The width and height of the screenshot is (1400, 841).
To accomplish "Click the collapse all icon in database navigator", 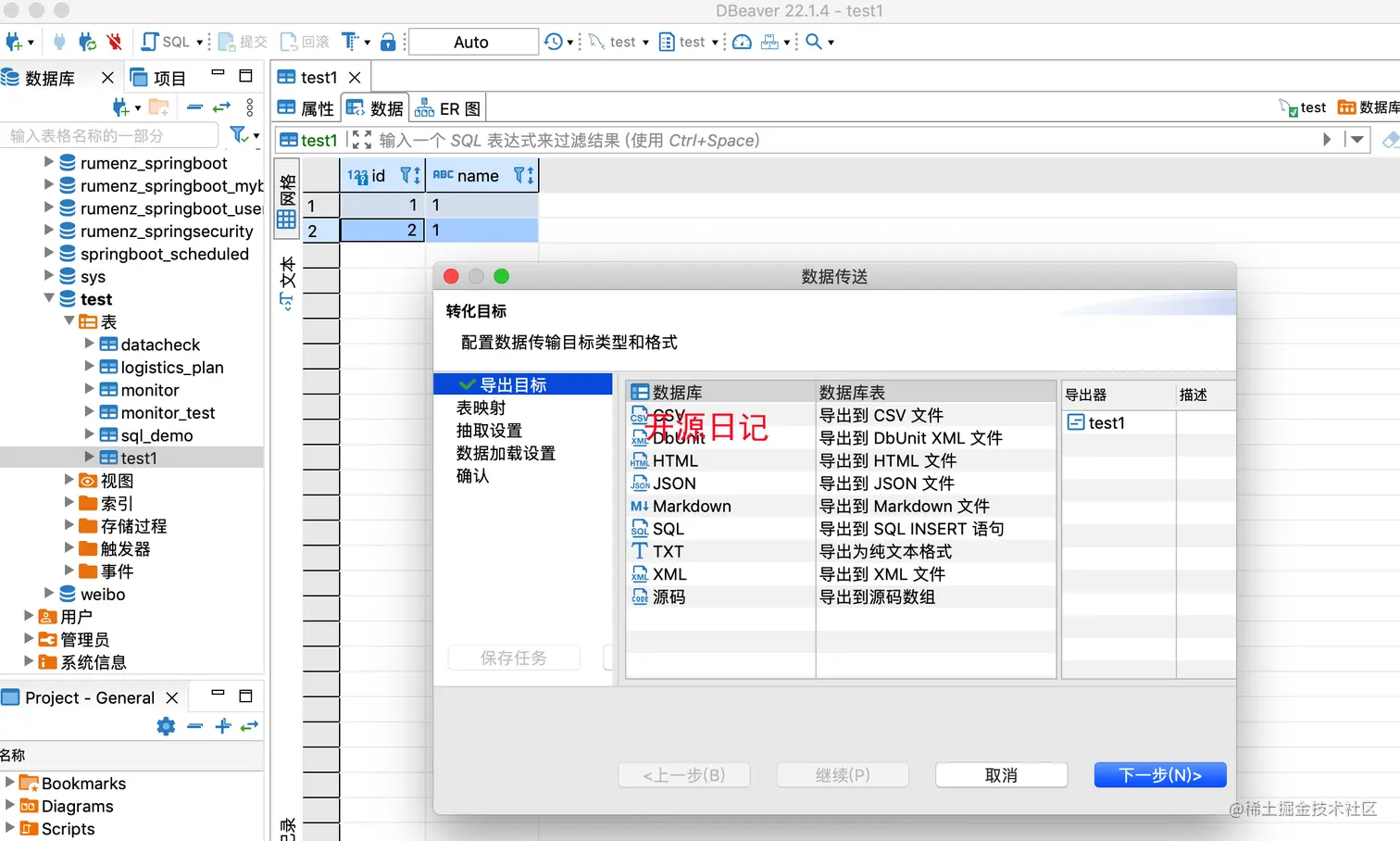I will point(194,107).
